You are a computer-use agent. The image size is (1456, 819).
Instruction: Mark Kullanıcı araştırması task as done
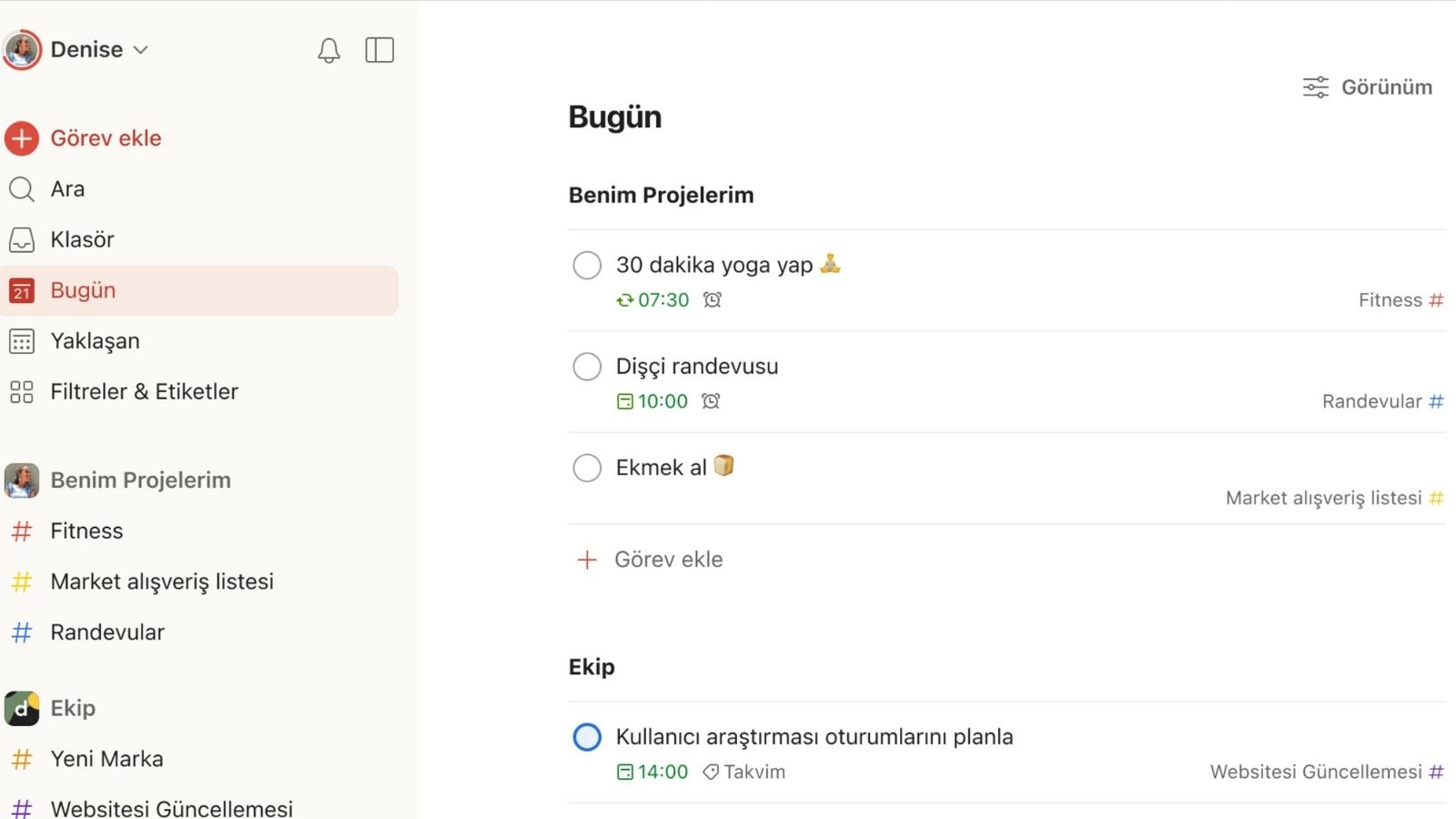coord(587,737)
